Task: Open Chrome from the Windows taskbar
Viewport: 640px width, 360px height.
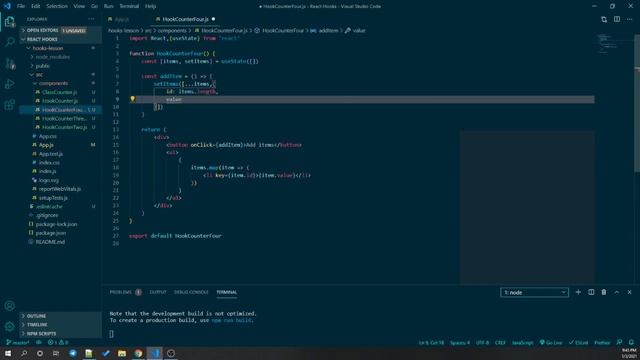Action: pos(138,353)
